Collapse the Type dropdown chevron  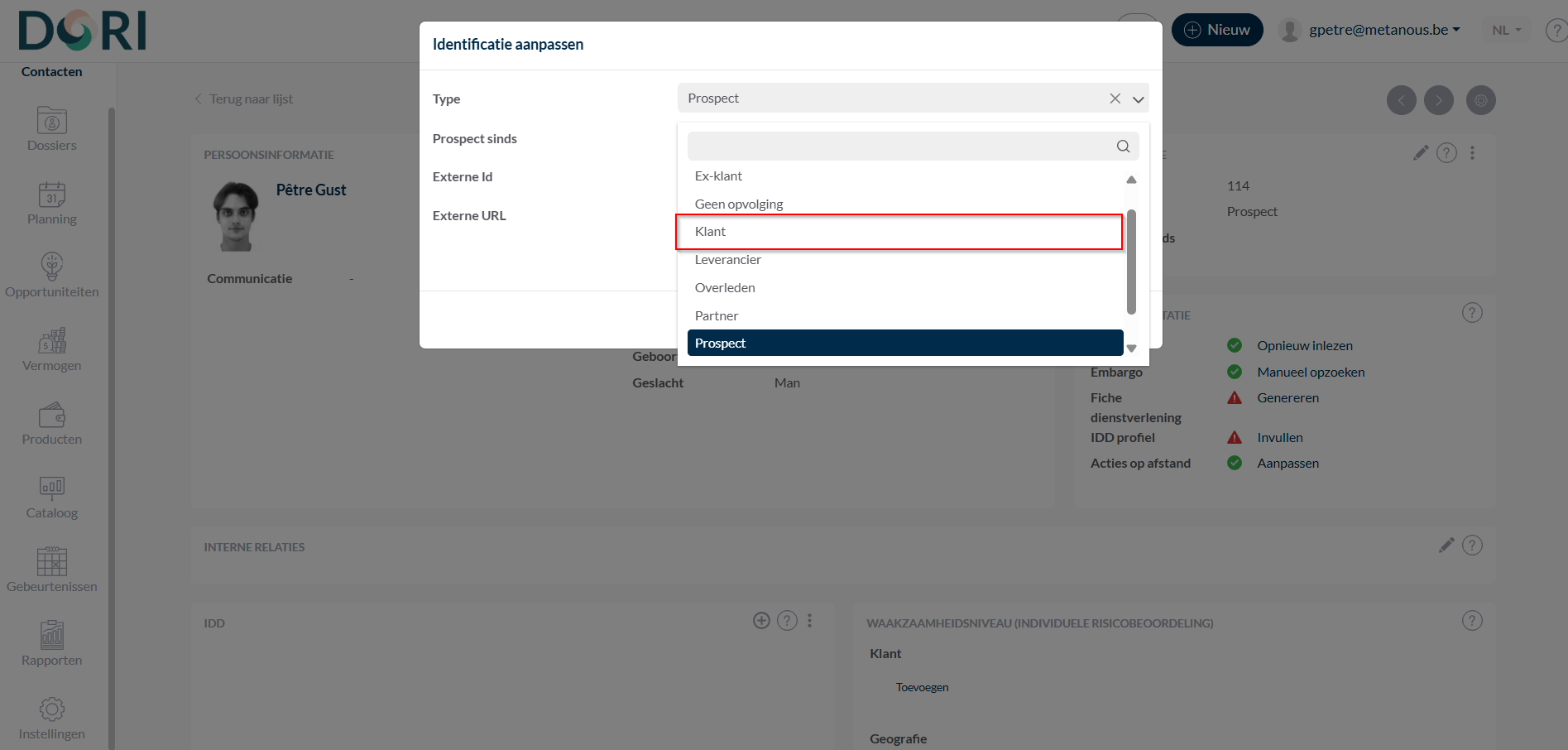pos(1139,99)
